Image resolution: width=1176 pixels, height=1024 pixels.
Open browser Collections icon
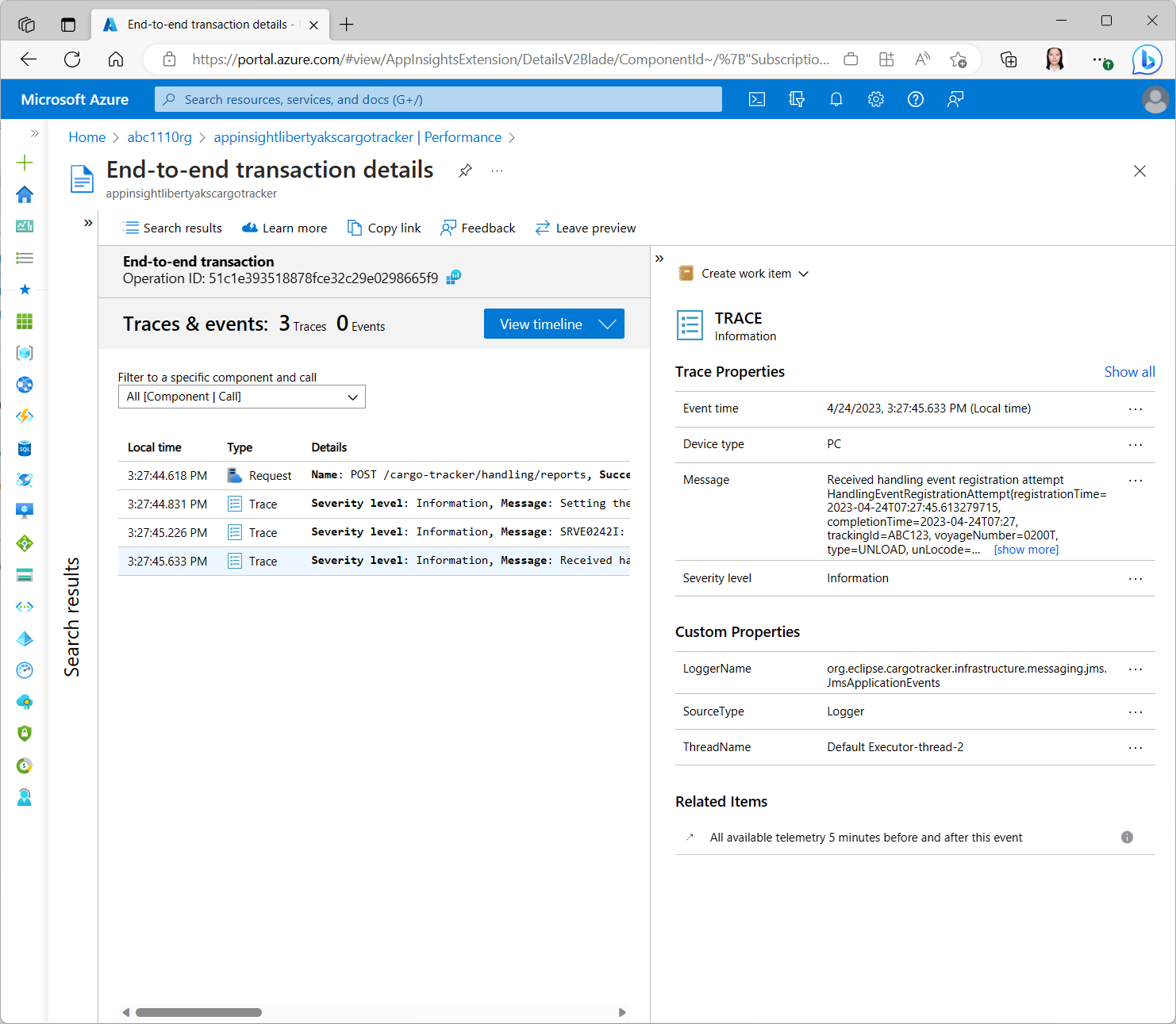[x=1009, y=59]
